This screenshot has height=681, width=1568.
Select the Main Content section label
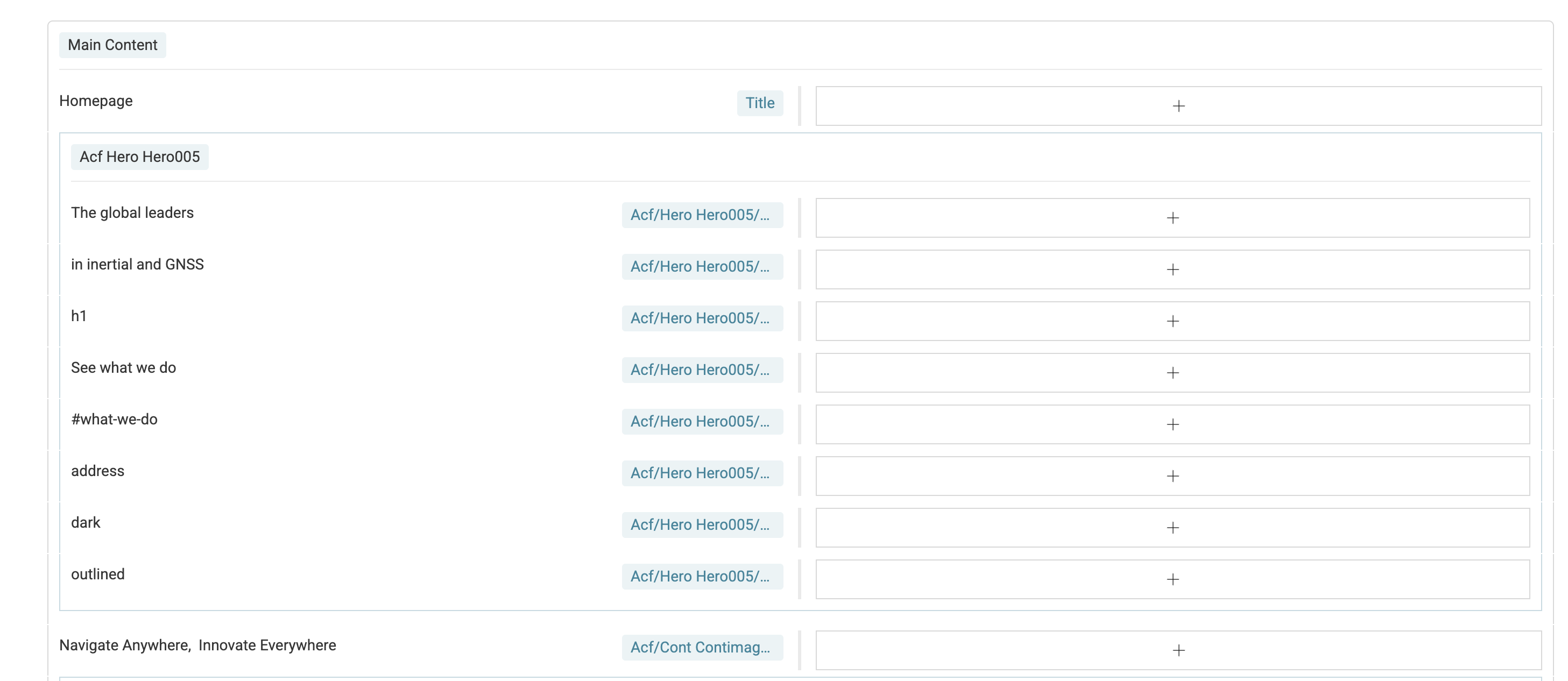[112, 46]
